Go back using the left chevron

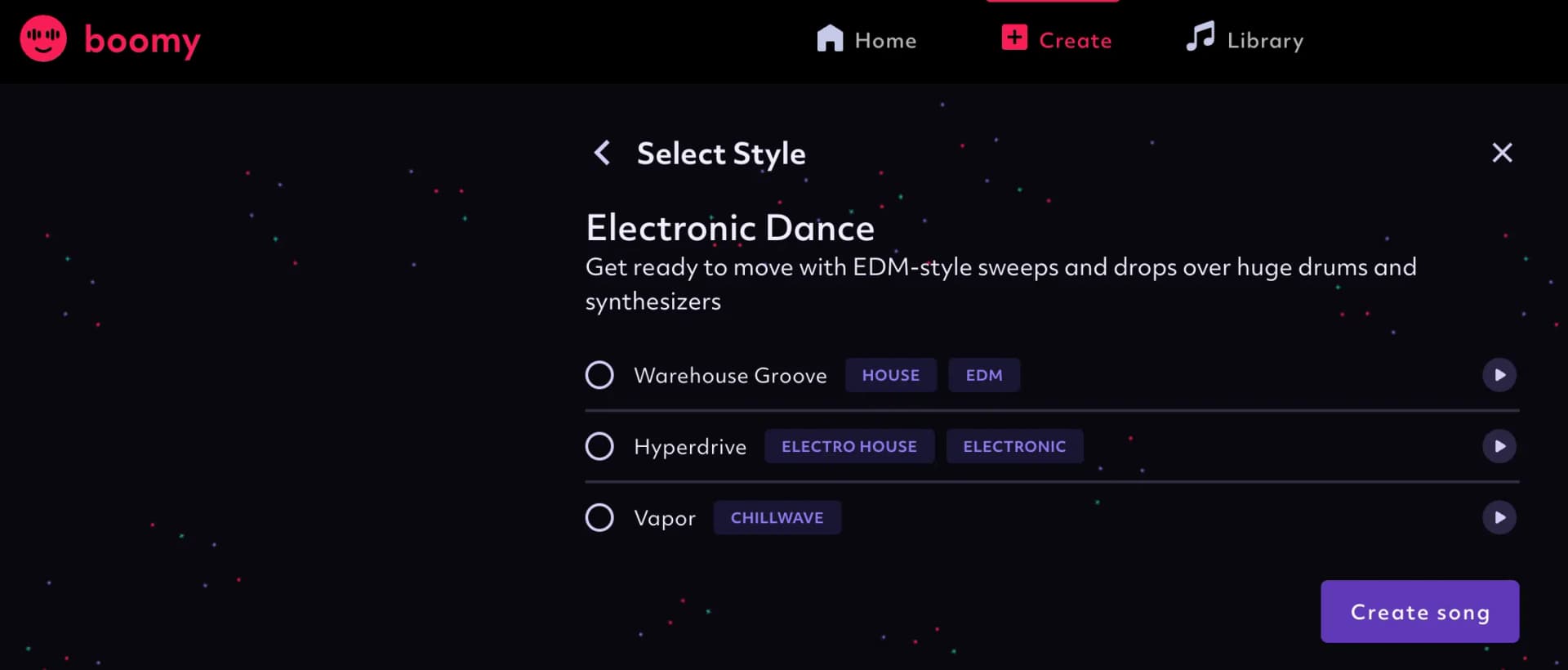pyautogui.click(x=602, y=153)
